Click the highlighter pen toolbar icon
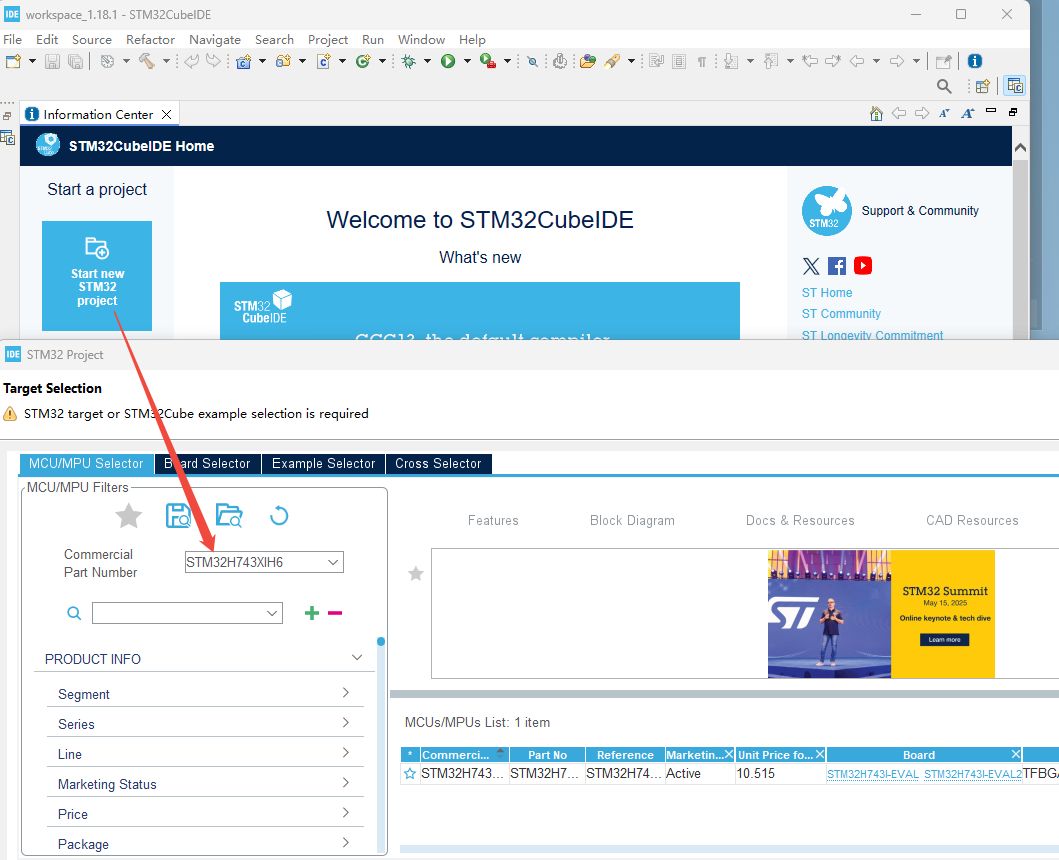 612,61
